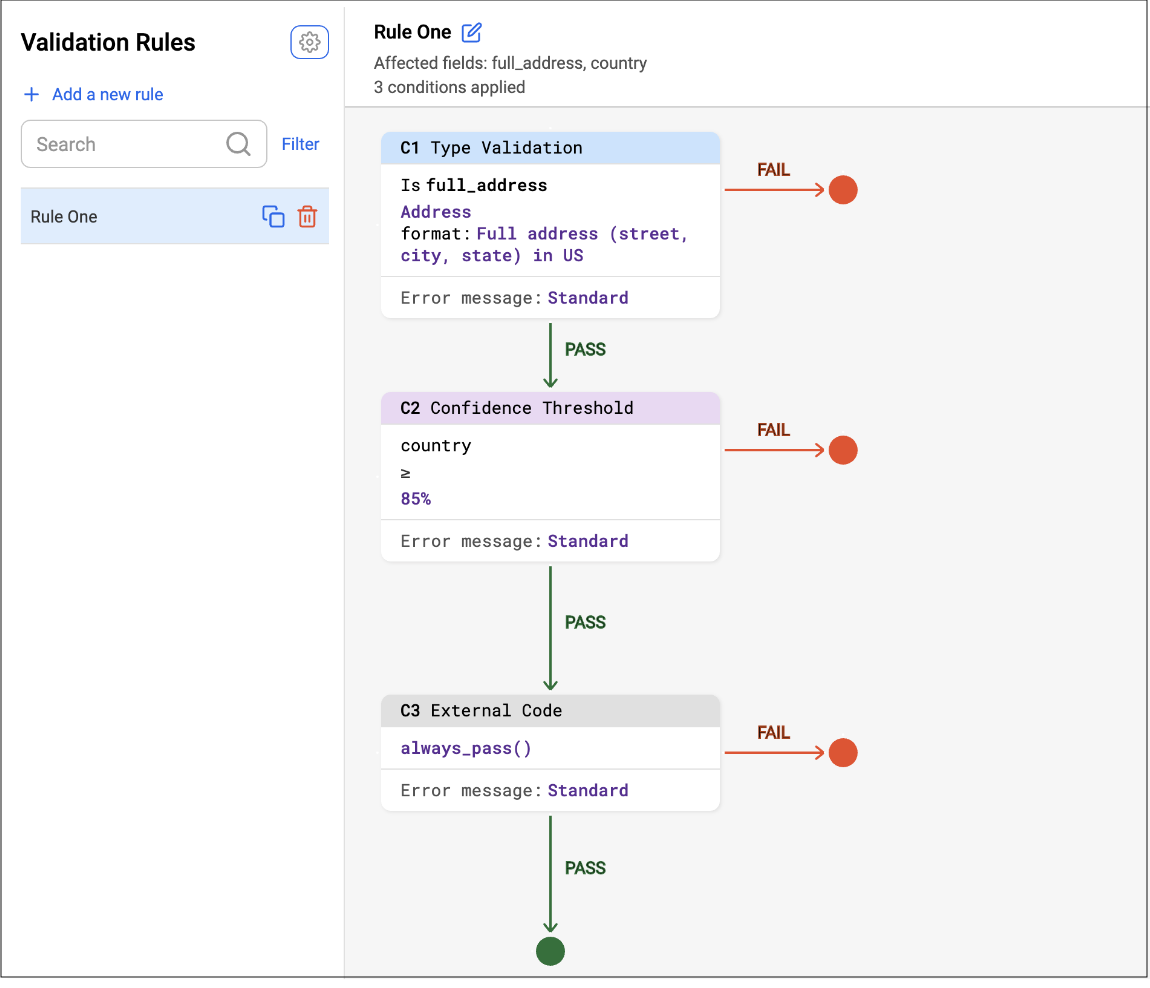Select the FAIL node of Type Validation

(x=843, y=189)
